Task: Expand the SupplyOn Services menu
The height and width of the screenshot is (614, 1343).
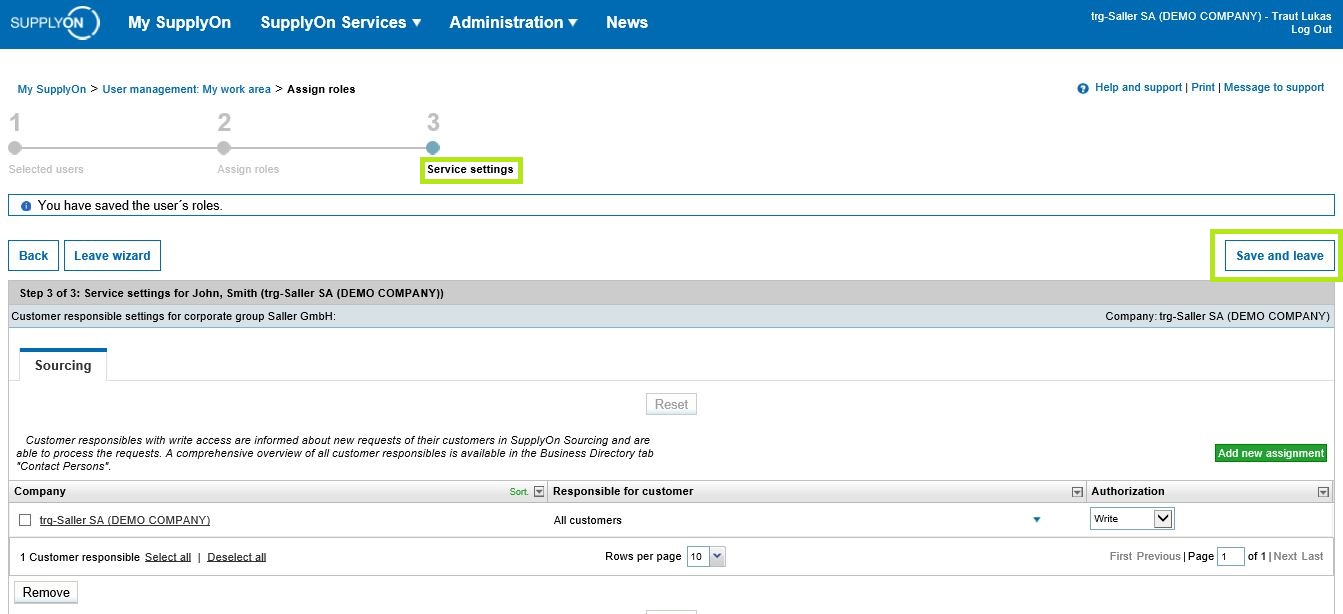Action: [x=341, y=22]
